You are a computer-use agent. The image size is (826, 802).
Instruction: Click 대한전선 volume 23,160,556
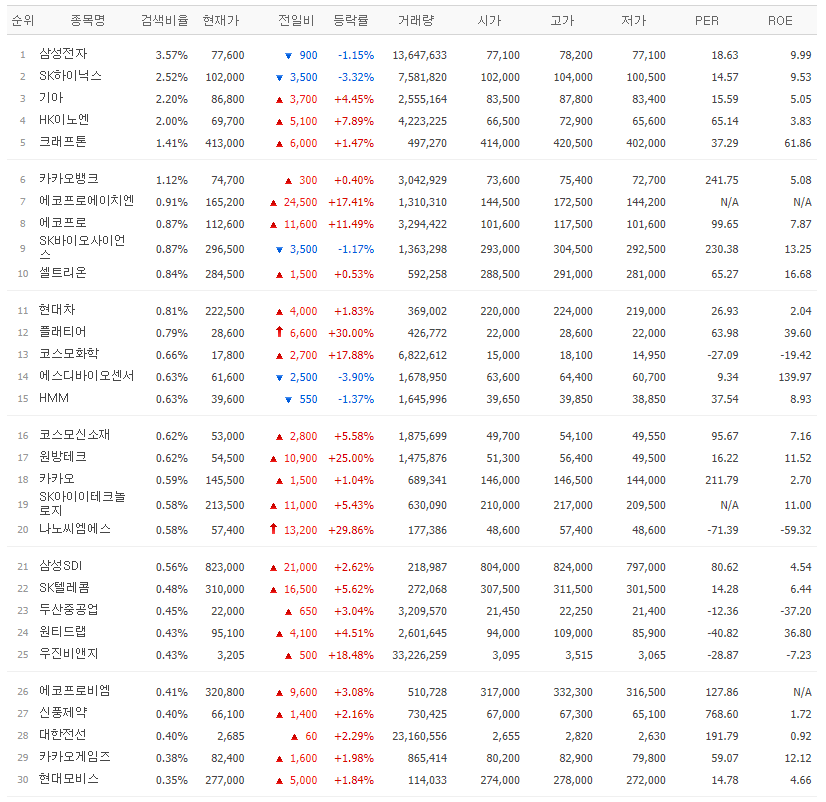coord(419,737)
